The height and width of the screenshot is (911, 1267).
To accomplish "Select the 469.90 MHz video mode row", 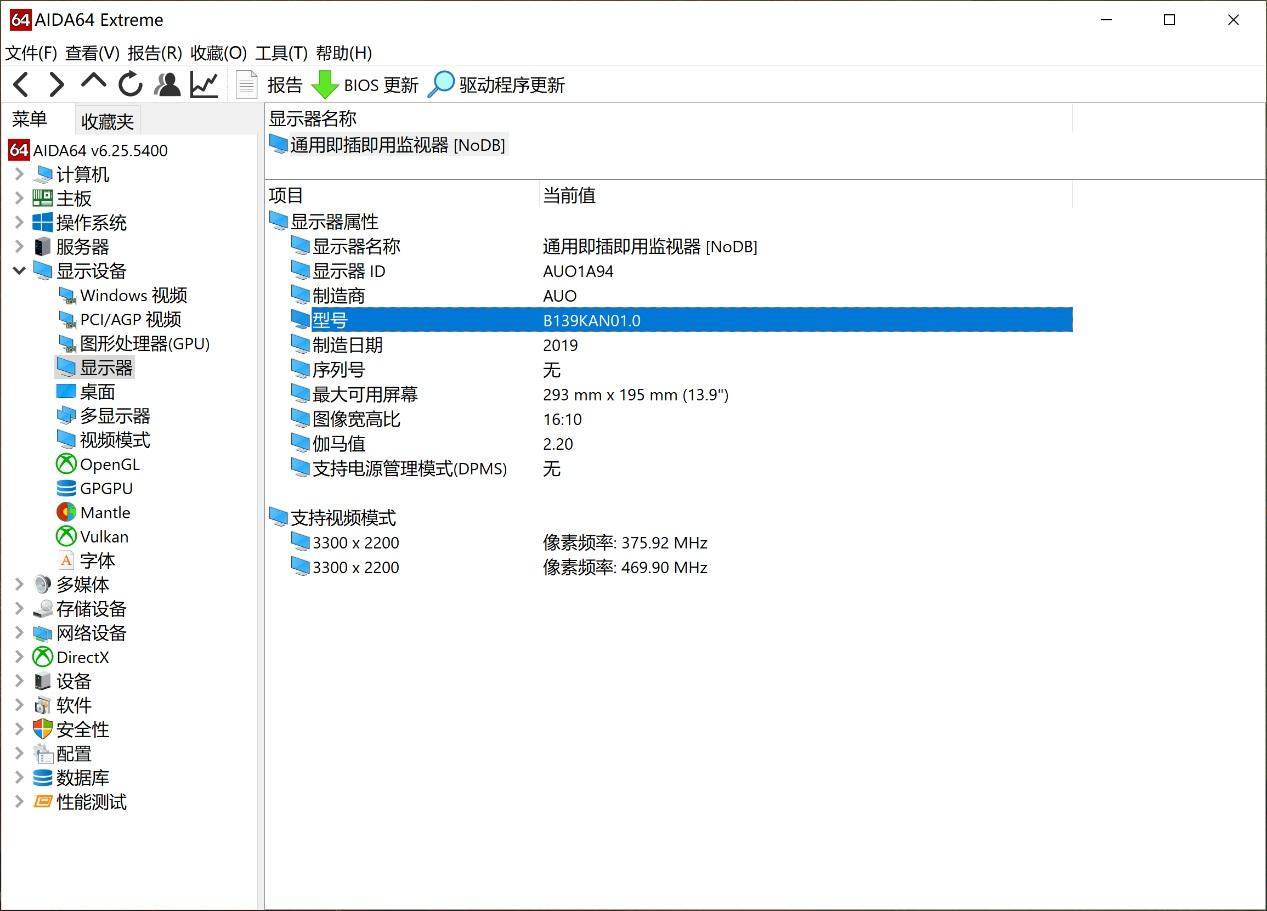I will pos(669,567).
